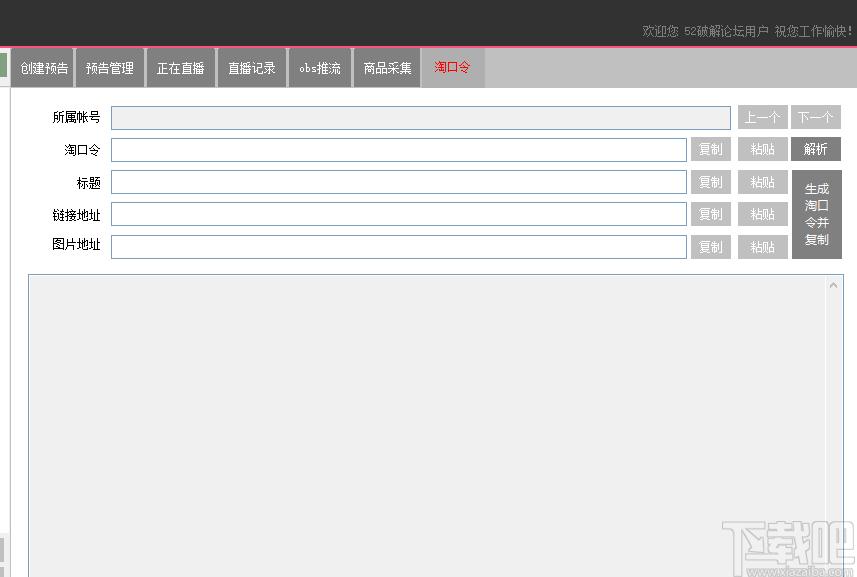Focus the 标题 input field
Screen dimensions: 857x577
[x=399, y=182]
